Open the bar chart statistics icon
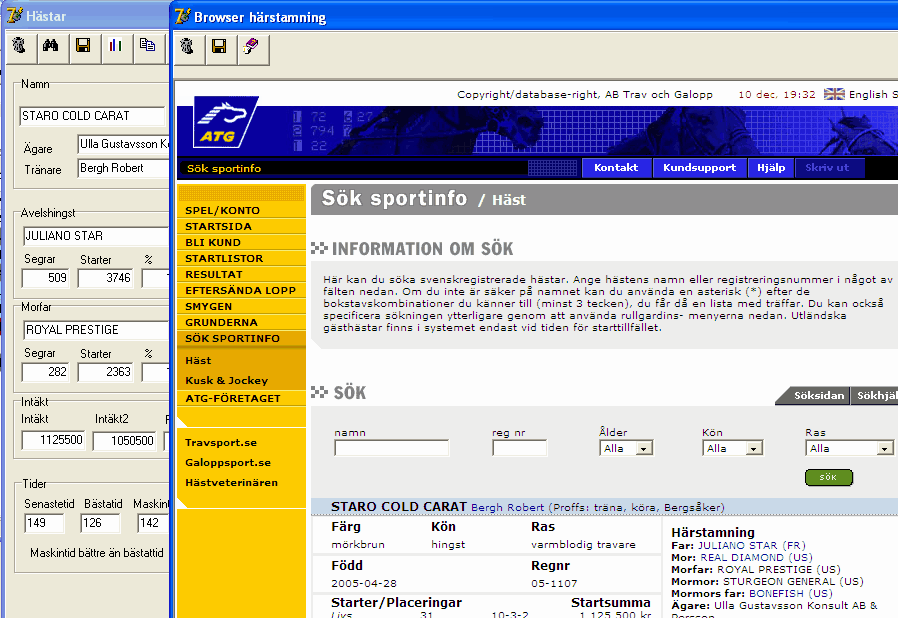This screenshot has width=898, height=618. click(x=115, y=46)
